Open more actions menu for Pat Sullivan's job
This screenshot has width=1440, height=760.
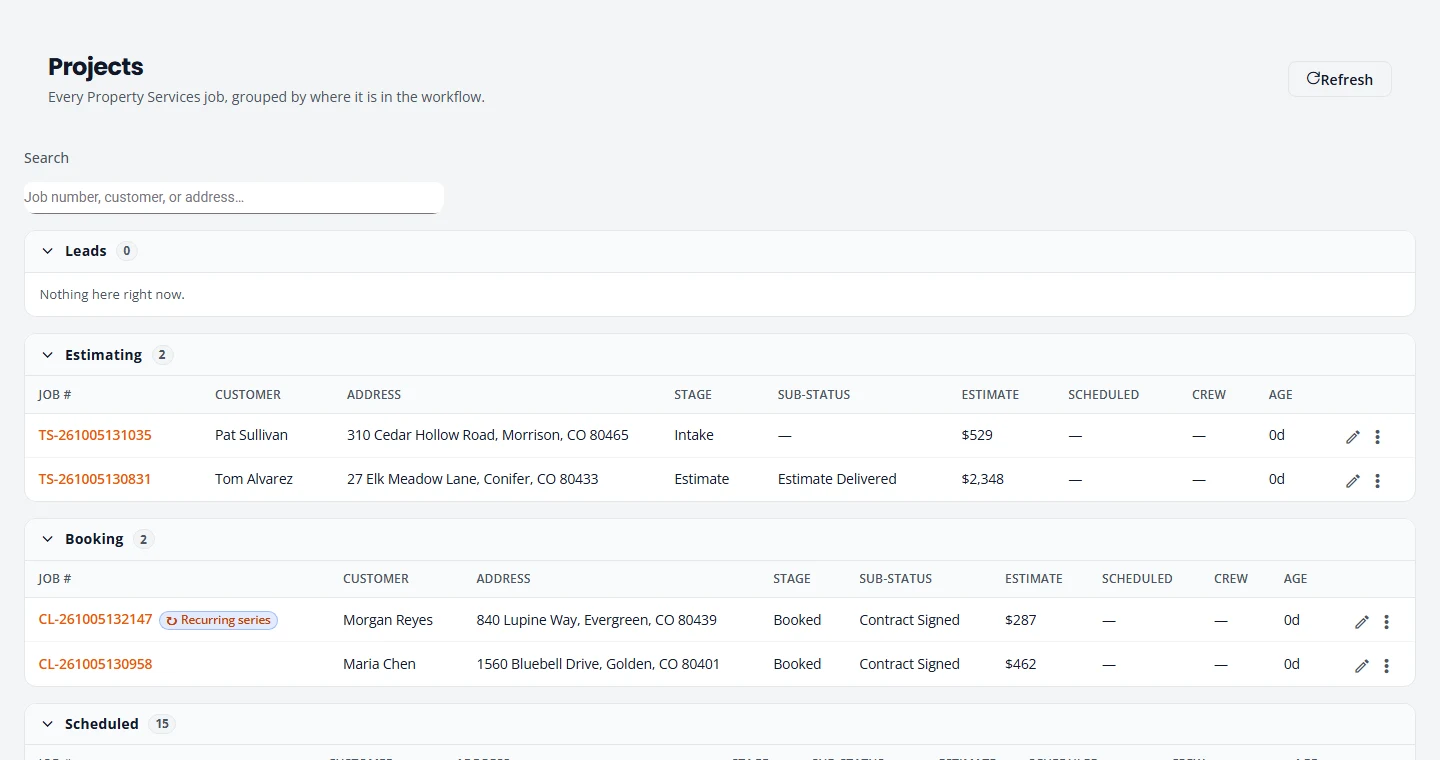tap(1377, 437)
